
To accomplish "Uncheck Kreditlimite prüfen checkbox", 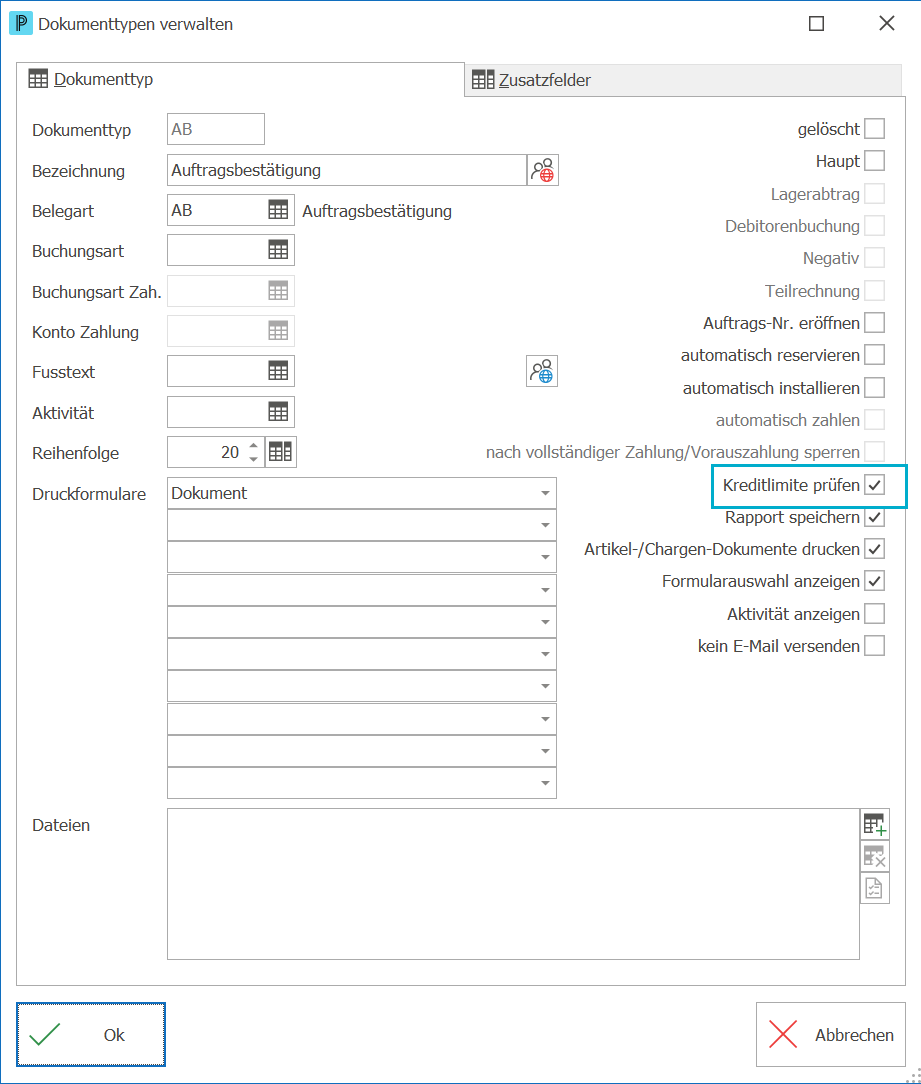I will (875, 485).
